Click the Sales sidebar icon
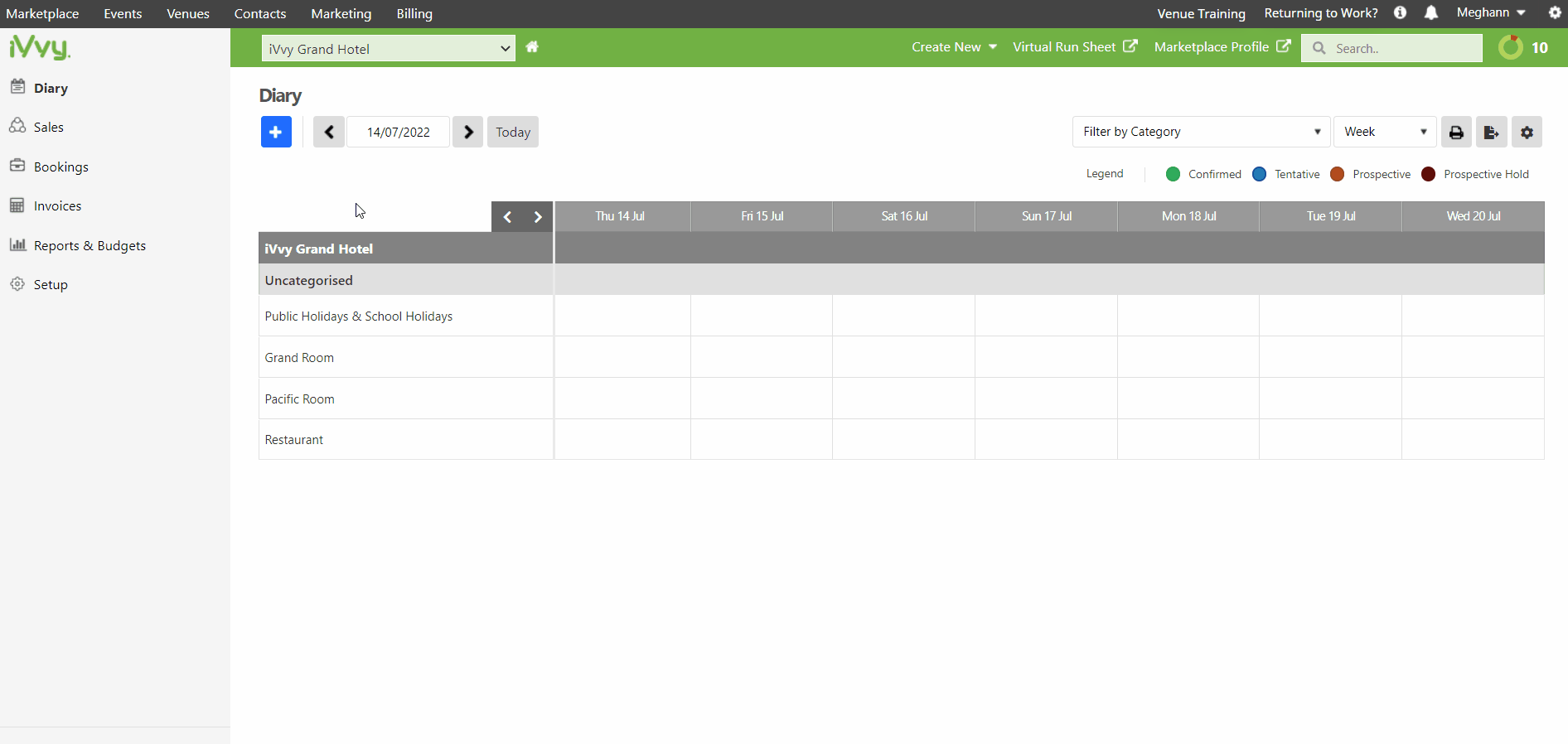The width and height of the screenshot is (1568, 744). tap(17, 125)
